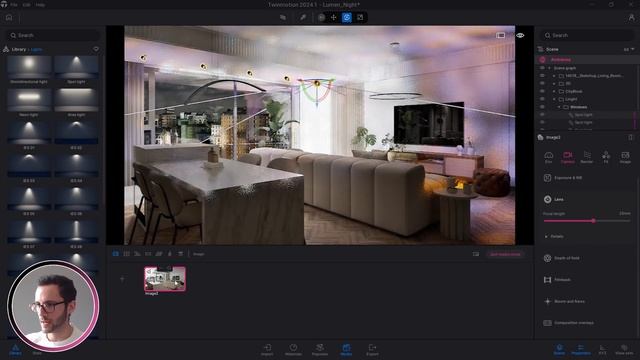The image size is (640, 360).
Task: Select the Move gizmo tool
Action: click(333, 18)
